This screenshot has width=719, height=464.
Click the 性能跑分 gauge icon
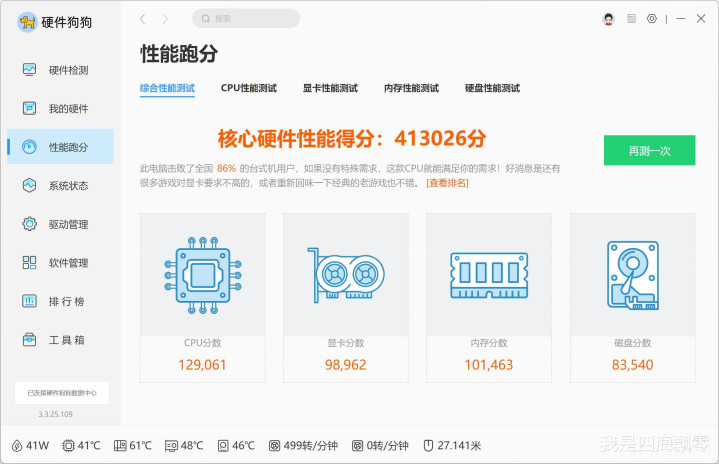click(29, 147)
